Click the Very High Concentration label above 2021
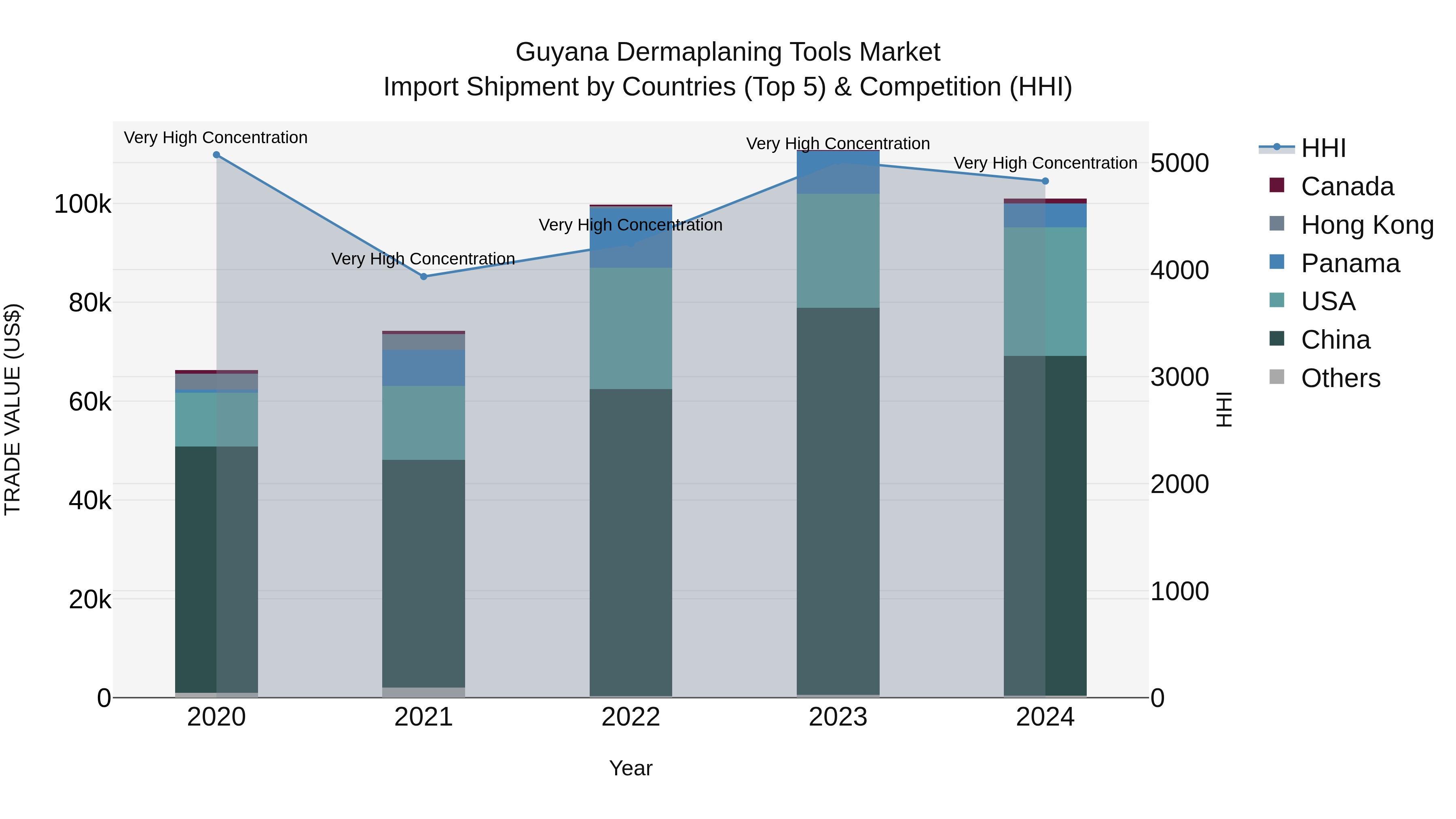 pyautogui.click(x=423, y=258)
